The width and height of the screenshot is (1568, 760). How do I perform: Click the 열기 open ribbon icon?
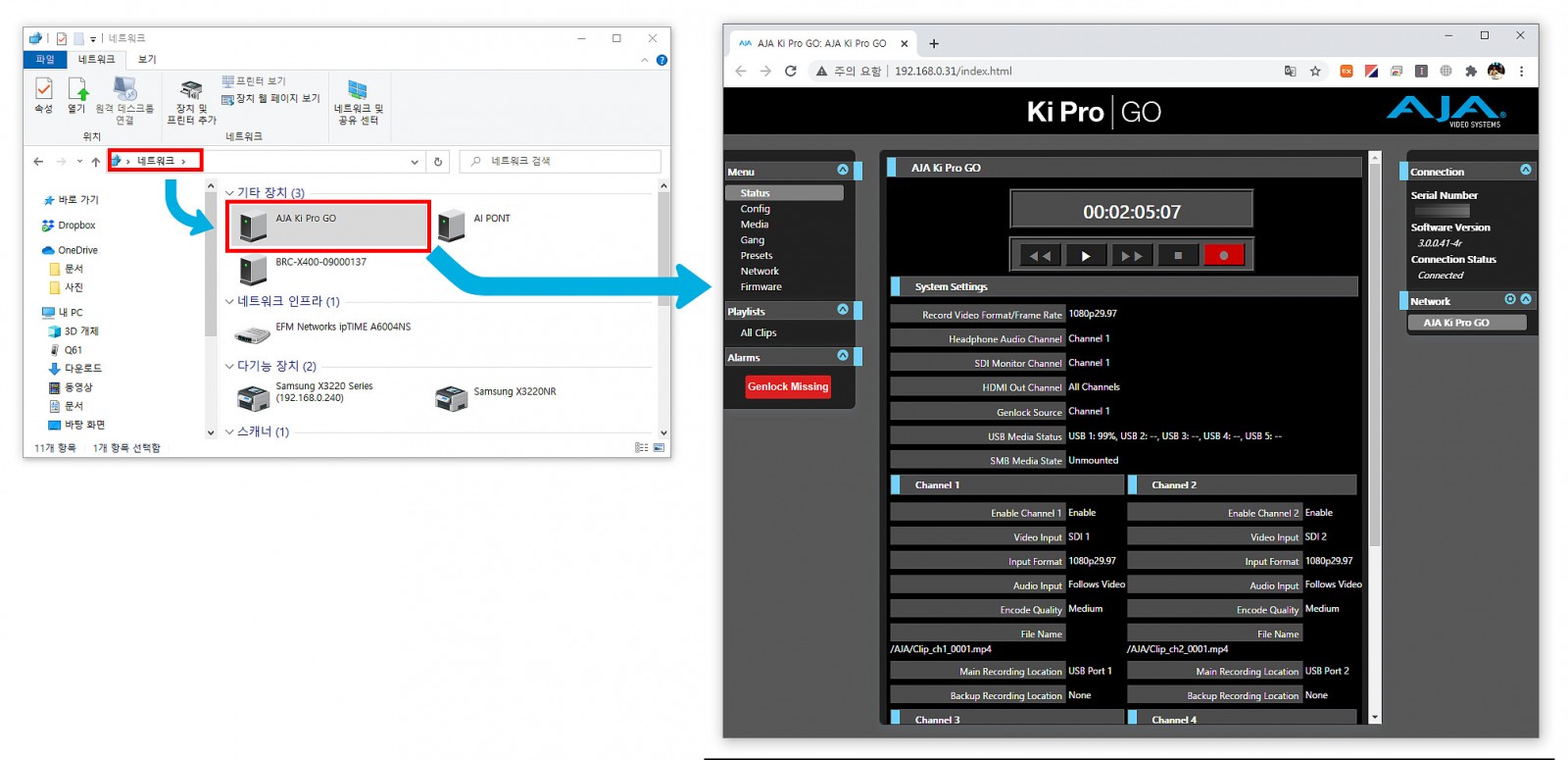tap(76, 96)
